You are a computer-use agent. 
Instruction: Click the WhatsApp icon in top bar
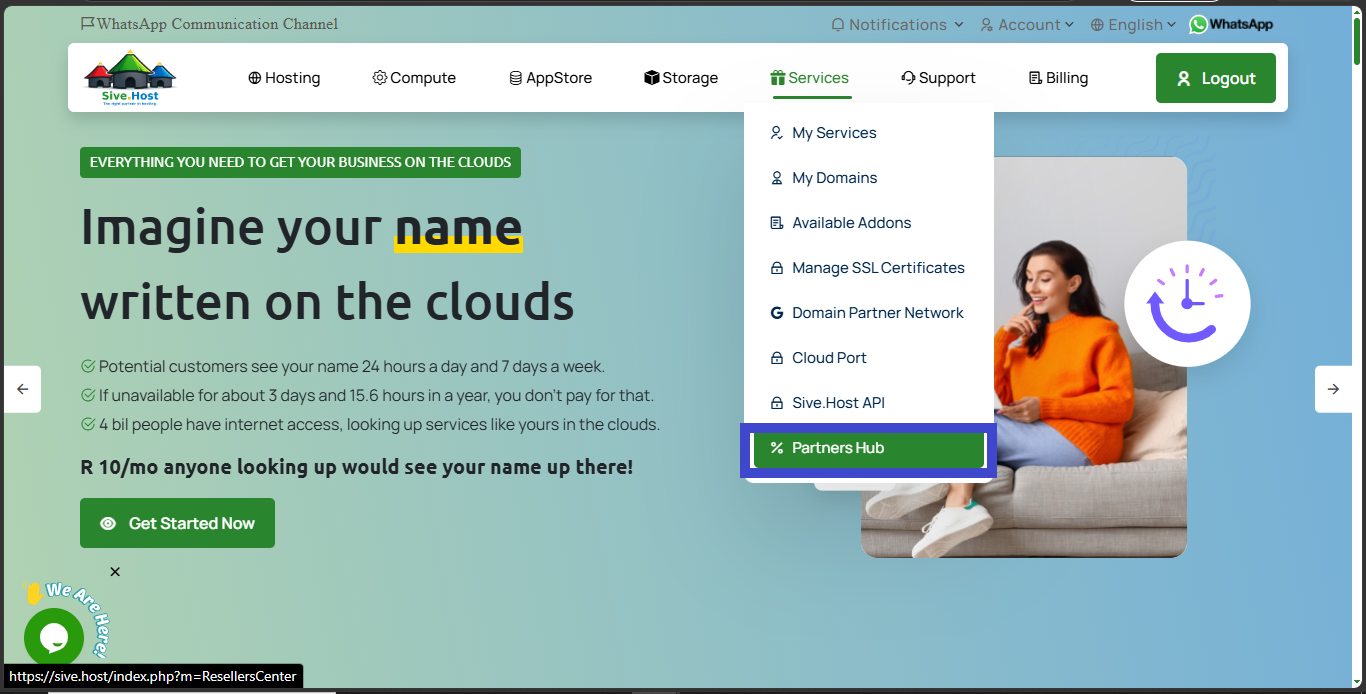click(x=1231, y=24)
